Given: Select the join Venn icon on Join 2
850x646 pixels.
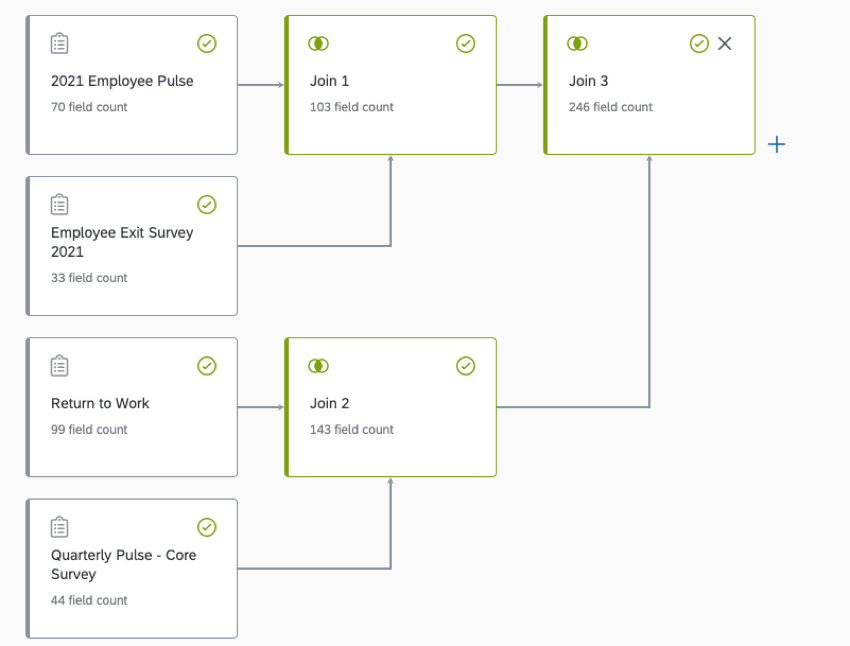Looking at the screenshot, I should click(x=318, y=366).
